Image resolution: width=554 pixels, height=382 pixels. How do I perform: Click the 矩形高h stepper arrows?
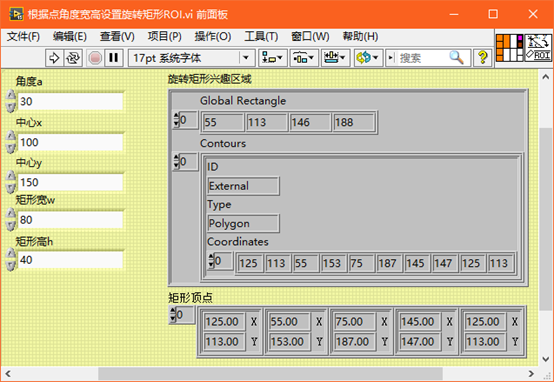[11, 260]
